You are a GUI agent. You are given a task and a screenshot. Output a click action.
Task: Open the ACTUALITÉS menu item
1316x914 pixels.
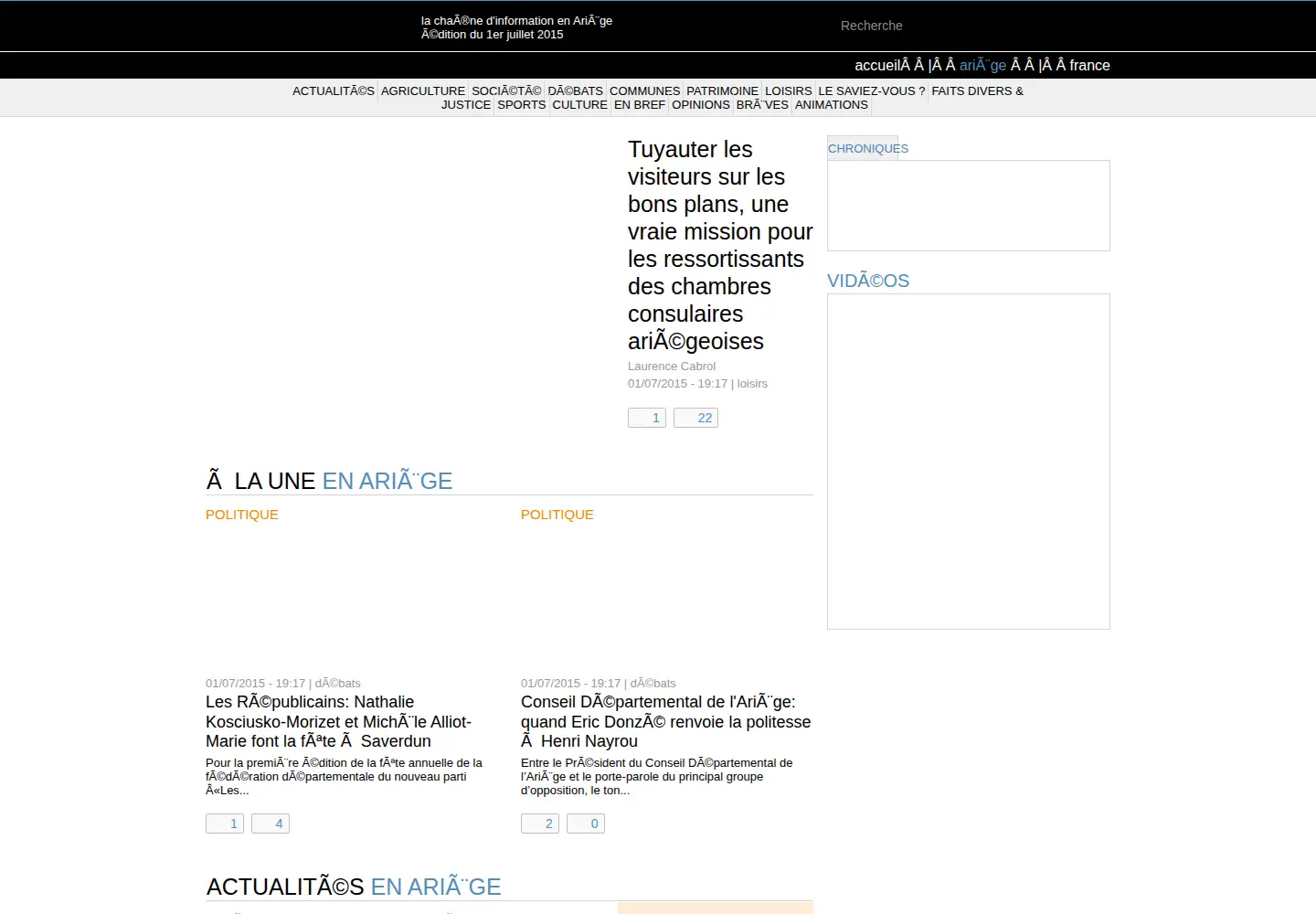coord(334,90)
